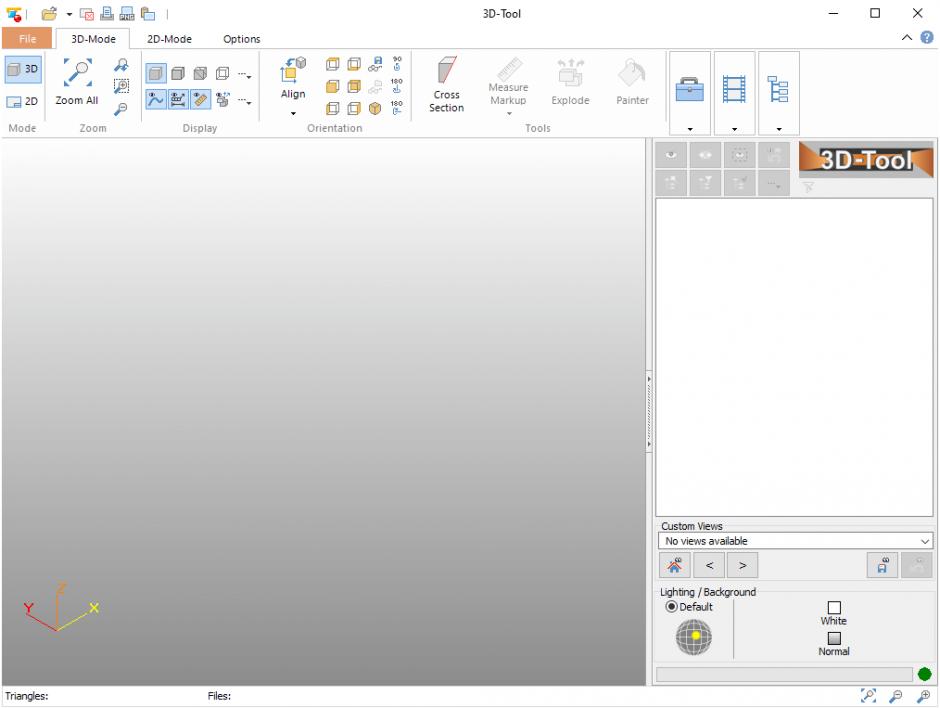
Task: Click the Explode tool
Action: 570,83
